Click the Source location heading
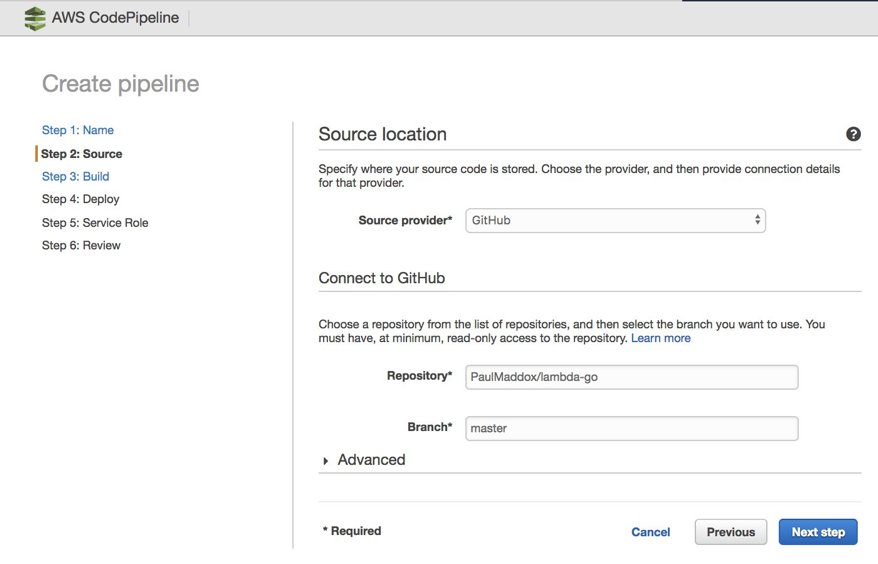This screenshot has height=564, width=878. [382, 134]
